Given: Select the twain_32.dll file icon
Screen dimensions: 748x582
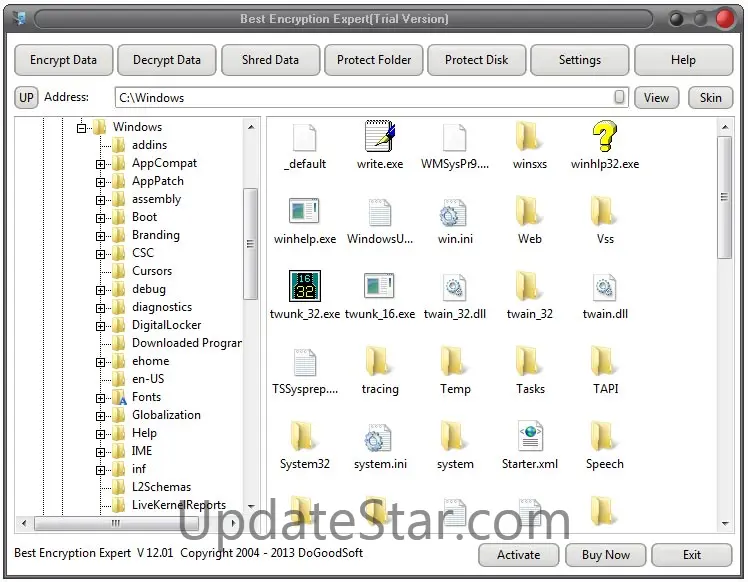Looking at the screenshot, I should (x=454, y=287).
